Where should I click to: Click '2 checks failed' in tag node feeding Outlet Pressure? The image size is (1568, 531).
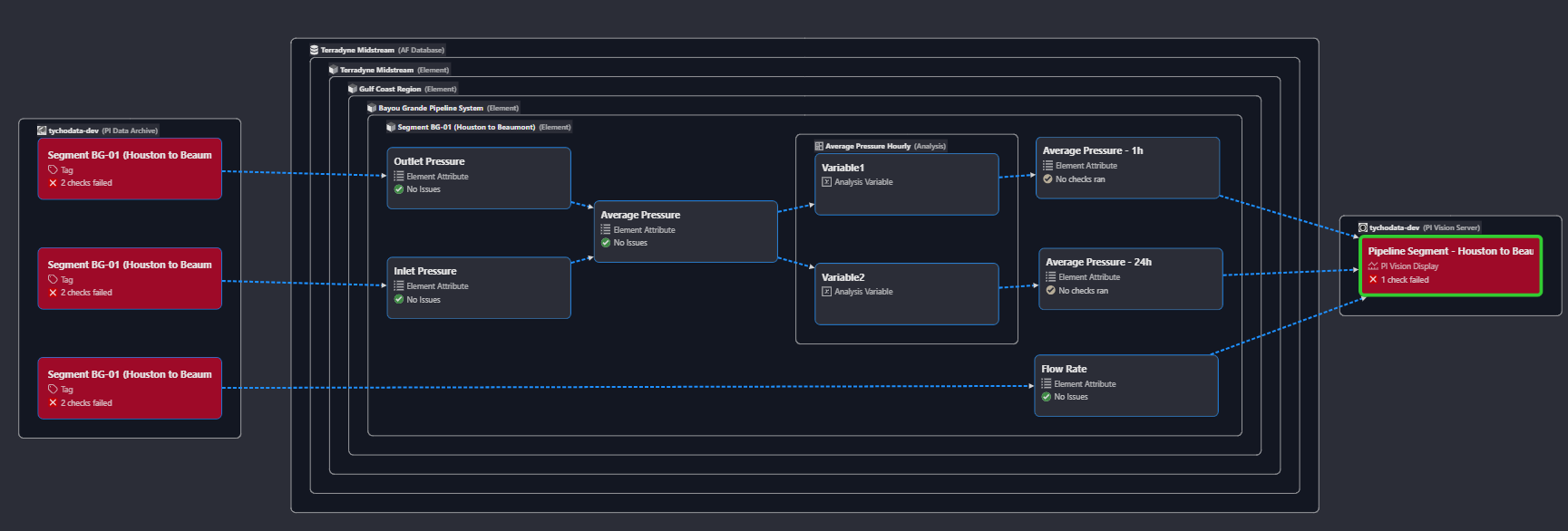[86, 183]
